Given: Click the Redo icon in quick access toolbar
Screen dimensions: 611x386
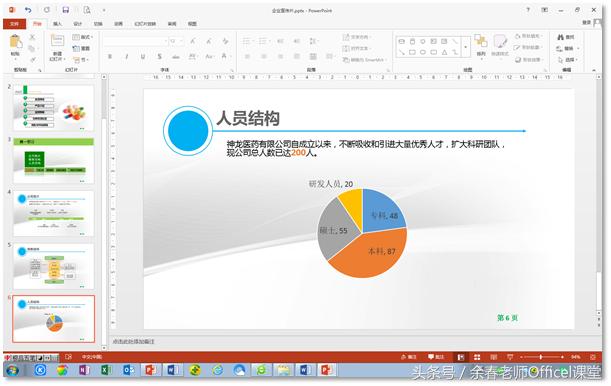Looking at the screenshot, I should click(x=47, y=10).
